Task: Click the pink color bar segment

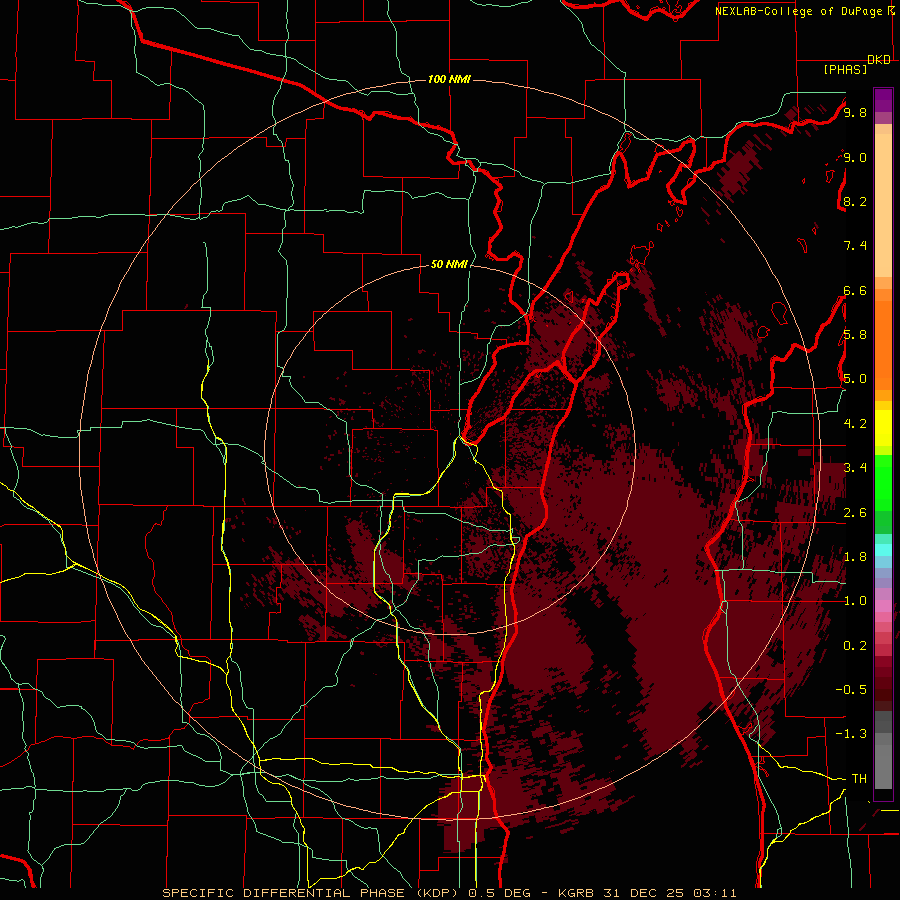Action: click(x=883, y=606)
